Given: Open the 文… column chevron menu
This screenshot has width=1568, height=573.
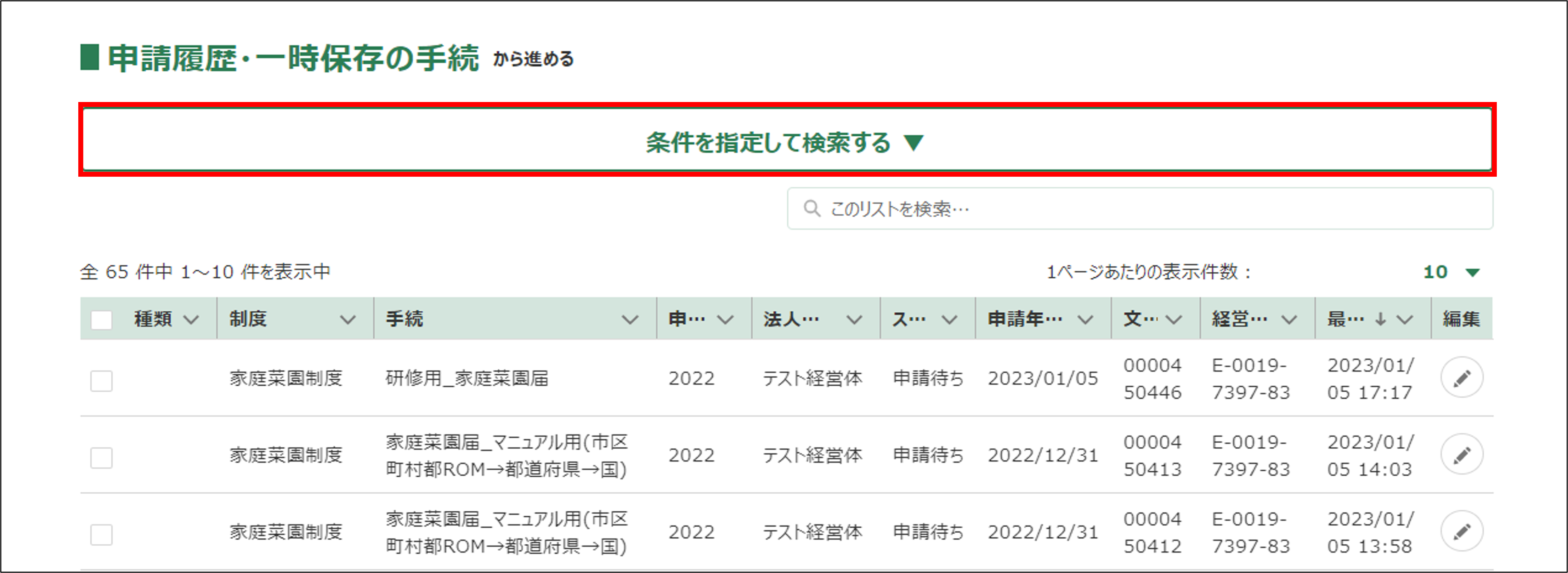Looking at the screenshot, I should pyautogui.click(x=1174, y=320).
